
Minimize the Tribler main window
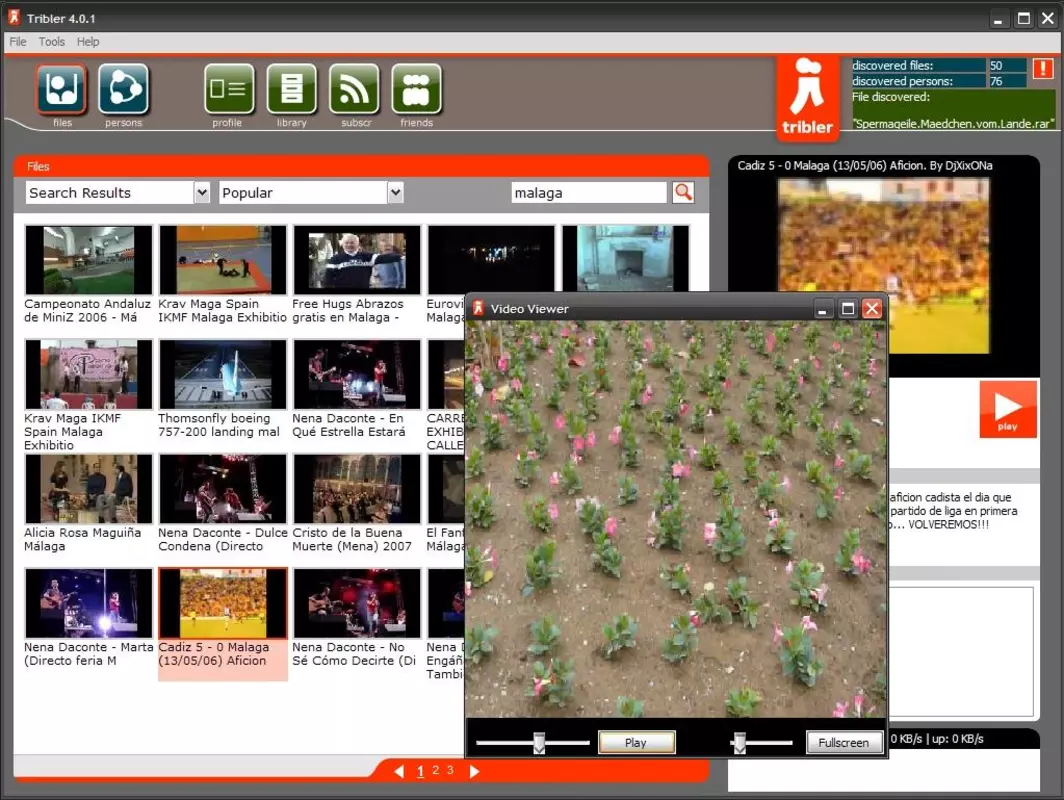pos(998,19)
